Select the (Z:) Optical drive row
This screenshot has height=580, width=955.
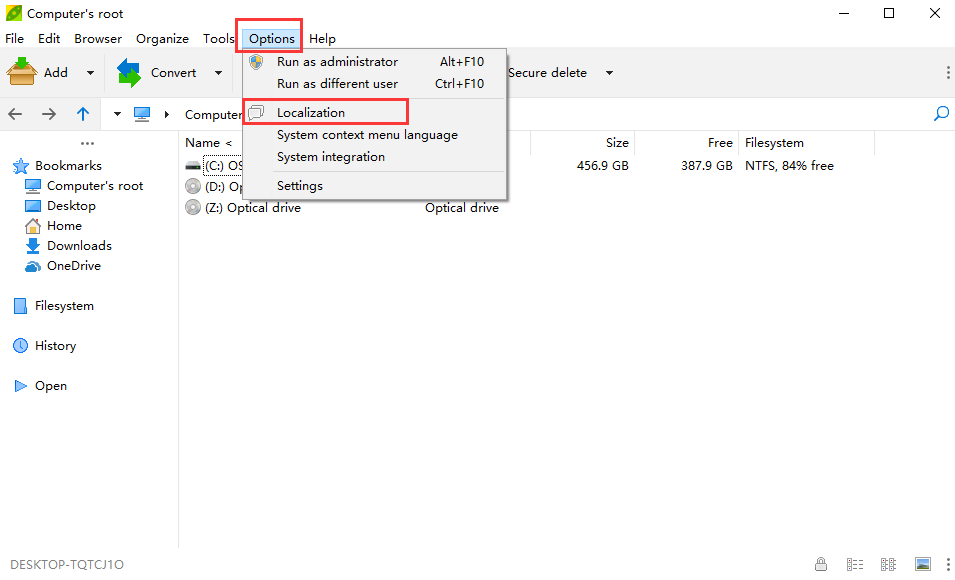point(252,208)
